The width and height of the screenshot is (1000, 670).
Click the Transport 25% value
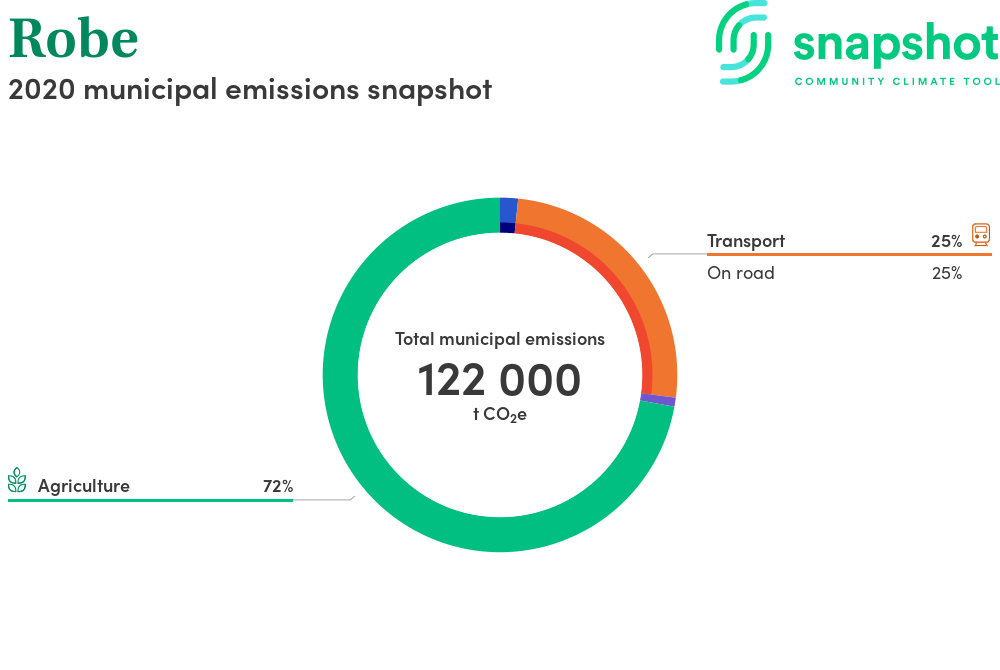(x=946, y=242)
